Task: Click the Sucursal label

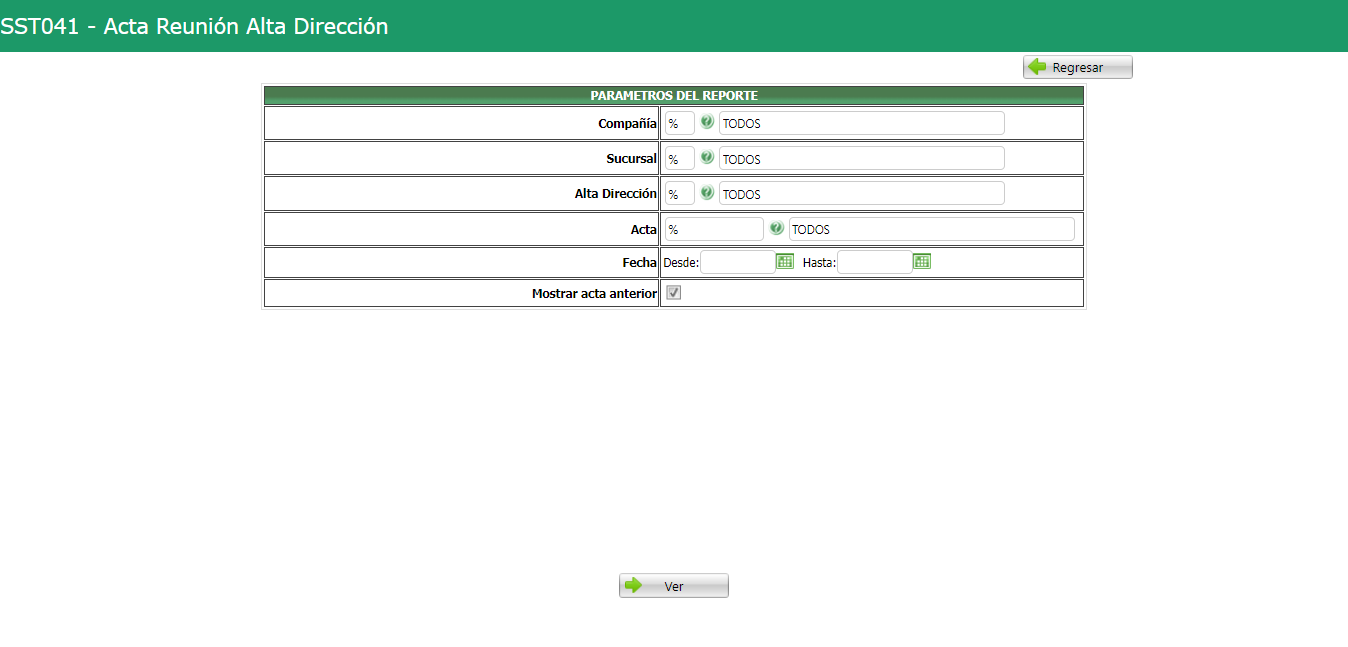Action: pos(632,158)
